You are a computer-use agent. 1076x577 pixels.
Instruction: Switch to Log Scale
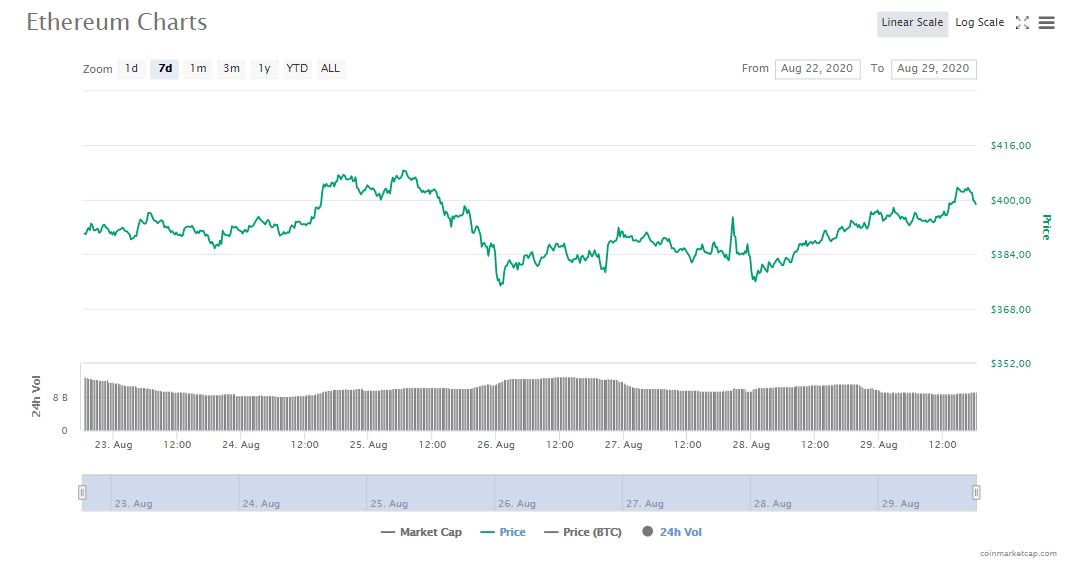click(979, 23)
